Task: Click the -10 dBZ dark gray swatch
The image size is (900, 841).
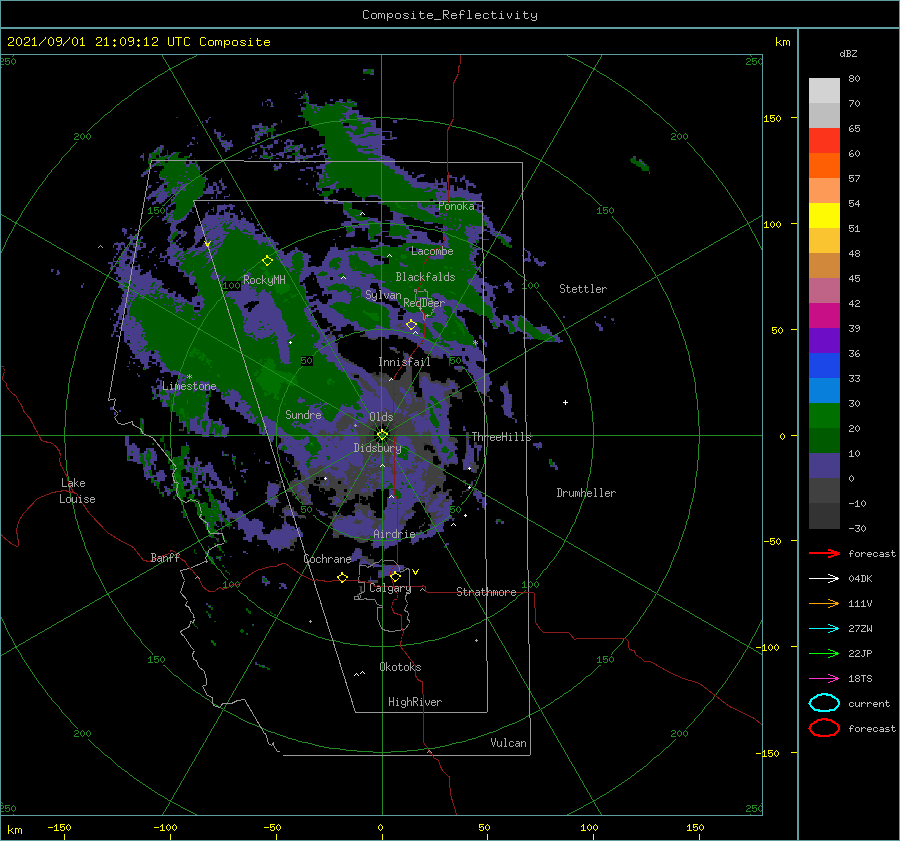Action: [824, 516]
